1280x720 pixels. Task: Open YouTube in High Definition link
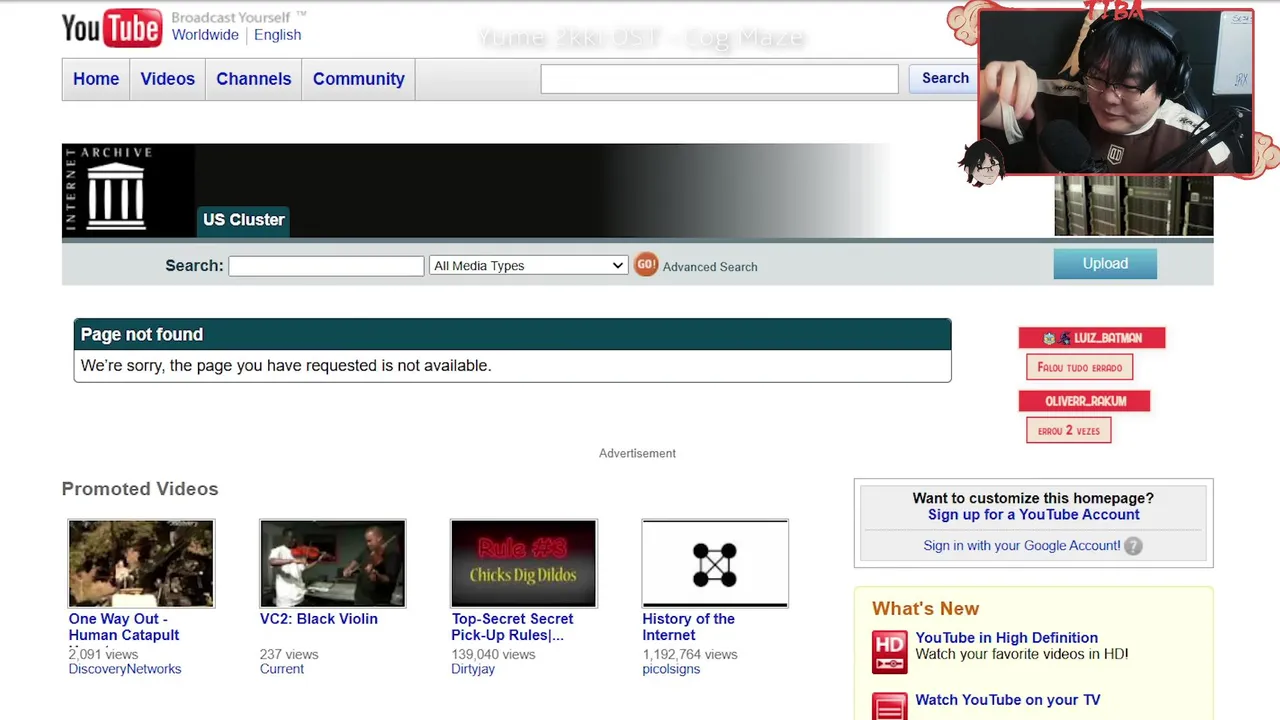click(x=1006, y=638)
